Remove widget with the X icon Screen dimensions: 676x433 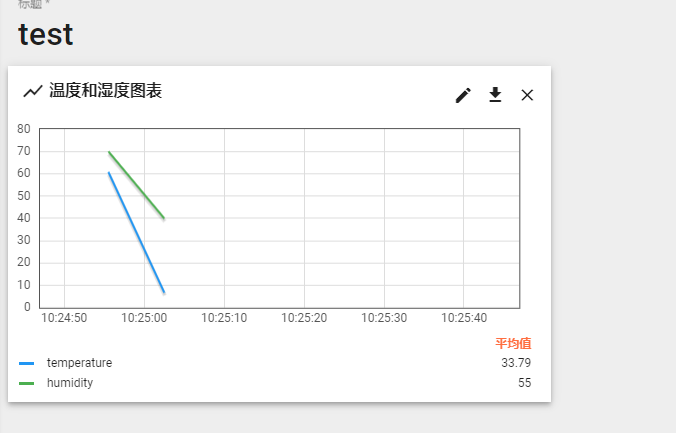click(527, 95)
